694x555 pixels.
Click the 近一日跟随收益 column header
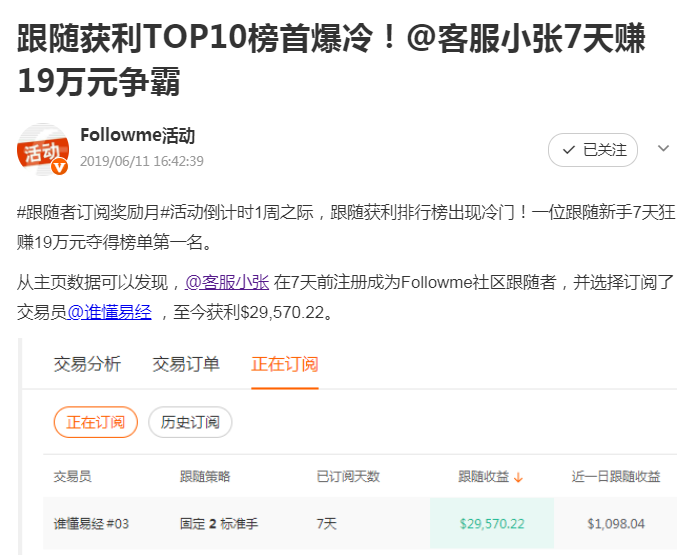coord(616,476)
